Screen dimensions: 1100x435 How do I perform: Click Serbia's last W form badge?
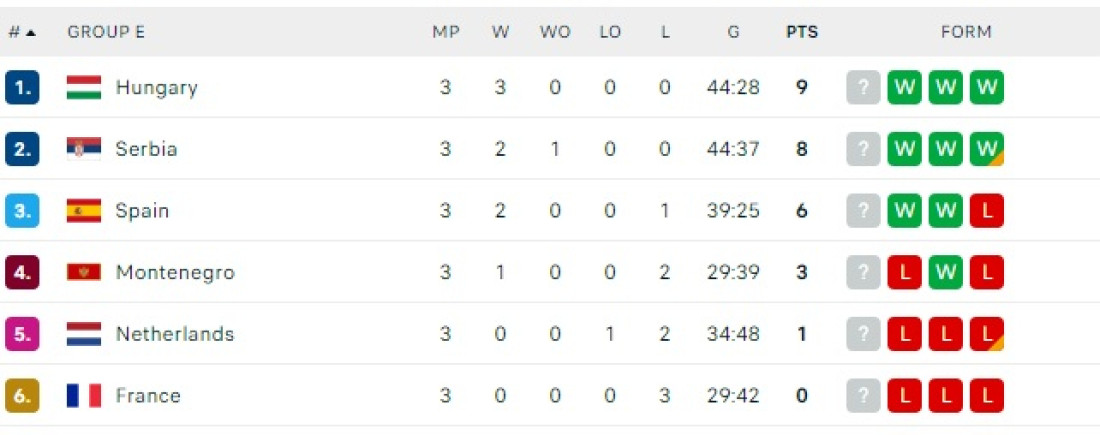click(986, 149)
